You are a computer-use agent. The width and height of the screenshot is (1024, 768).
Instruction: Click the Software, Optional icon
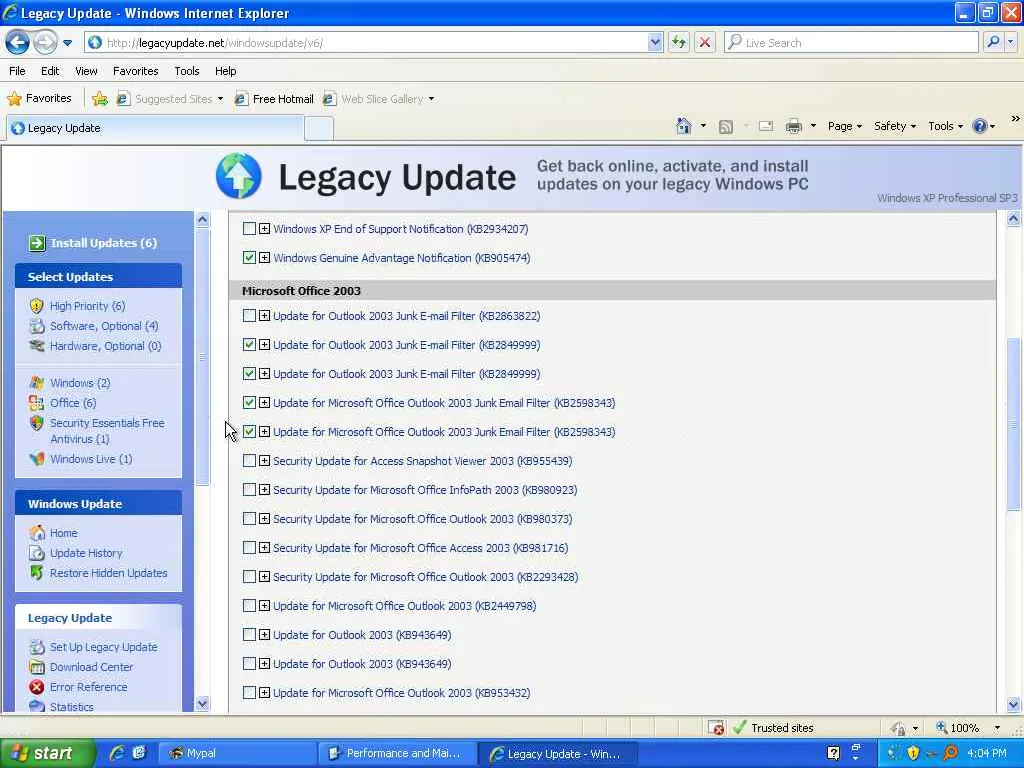[x=37, y=326]
